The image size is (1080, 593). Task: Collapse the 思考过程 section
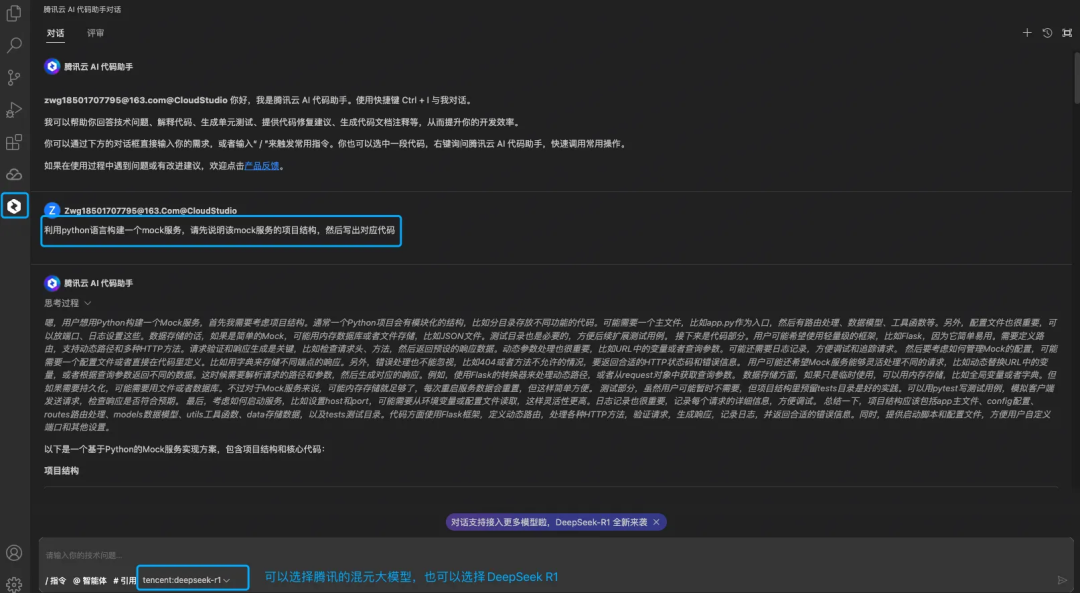point(68,303)
